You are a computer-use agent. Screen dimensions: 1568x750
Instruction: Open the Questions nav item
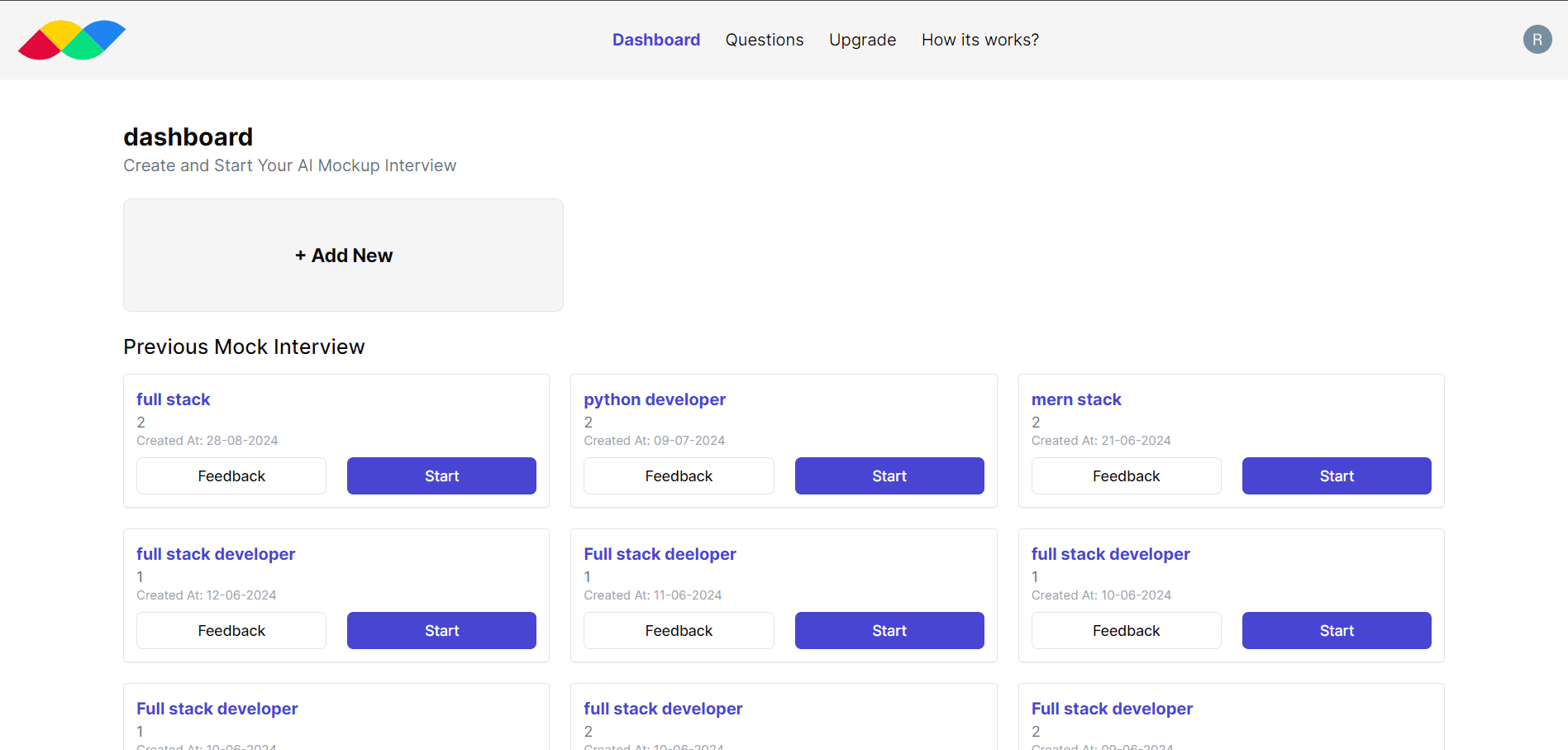(x=765, y=40)
